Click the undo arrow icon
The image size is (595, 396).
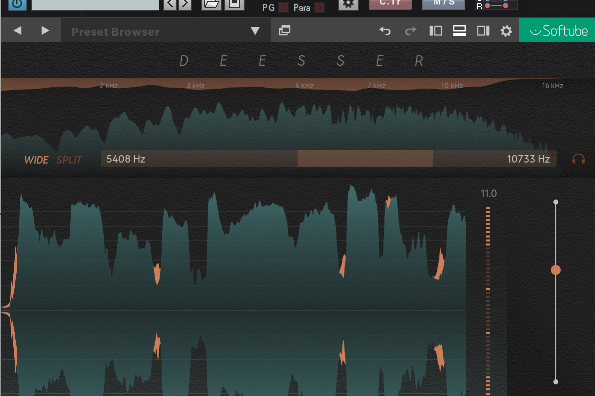point(385,31)
